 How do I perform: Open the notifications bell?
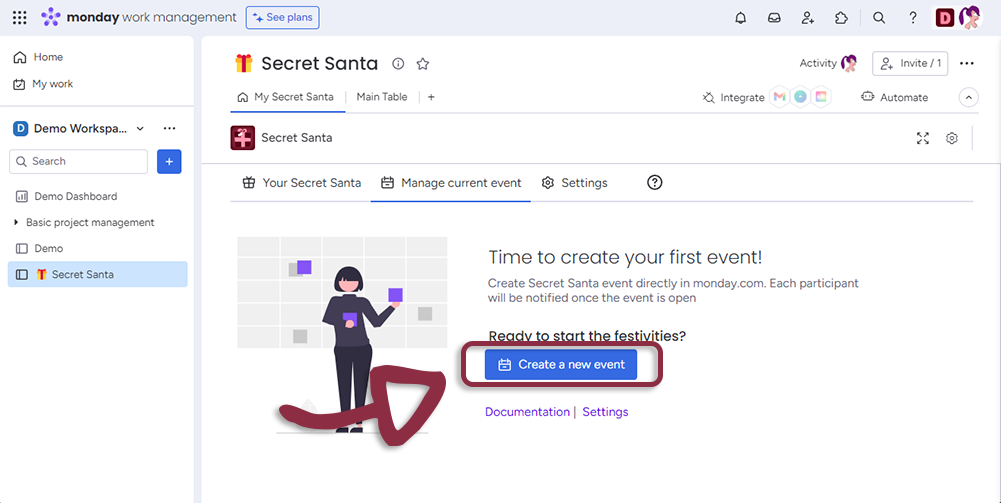click(x=741, y=18)
